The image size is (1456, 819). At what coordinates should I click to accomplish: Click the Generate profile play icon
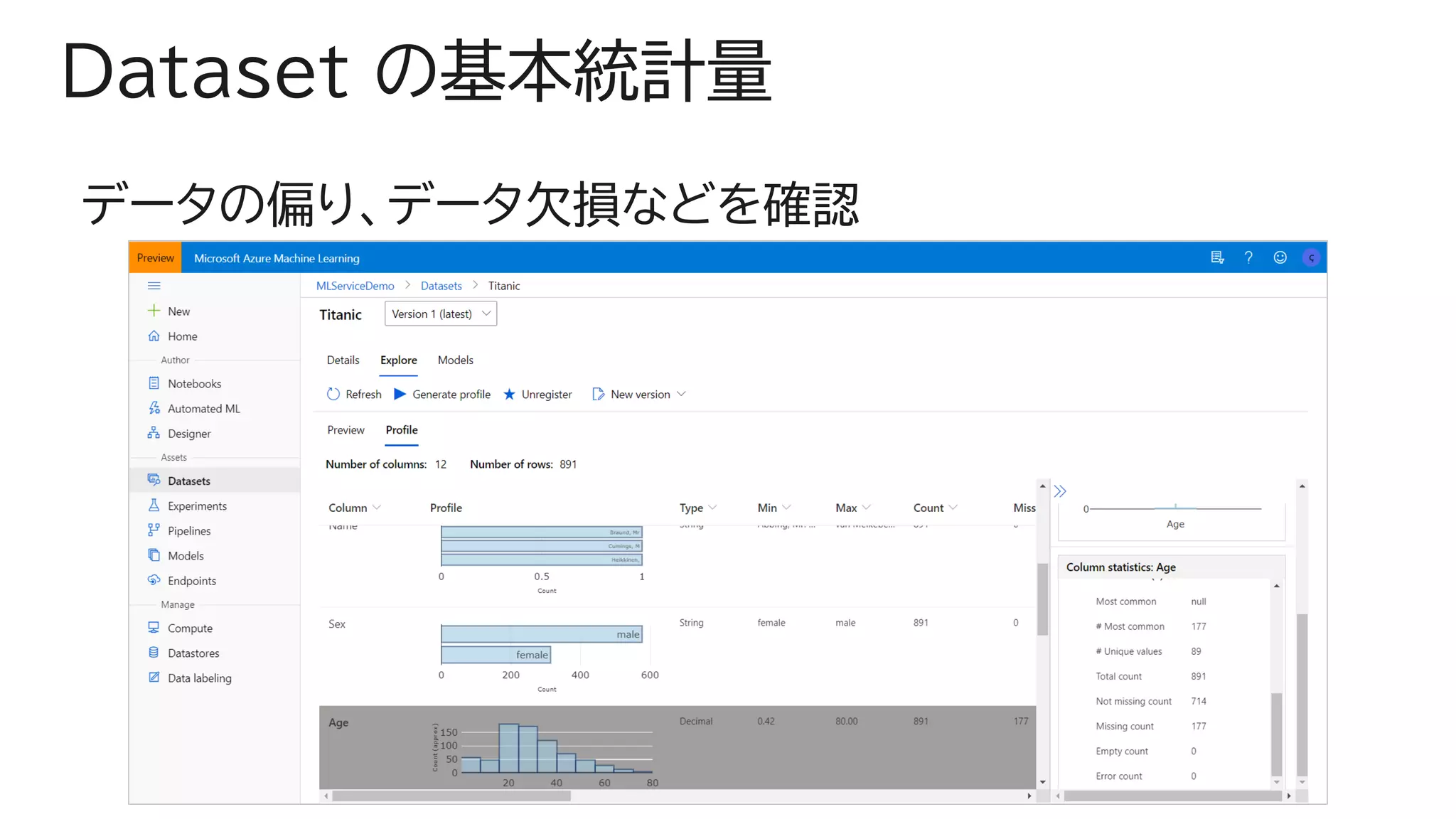click(400, 394)
